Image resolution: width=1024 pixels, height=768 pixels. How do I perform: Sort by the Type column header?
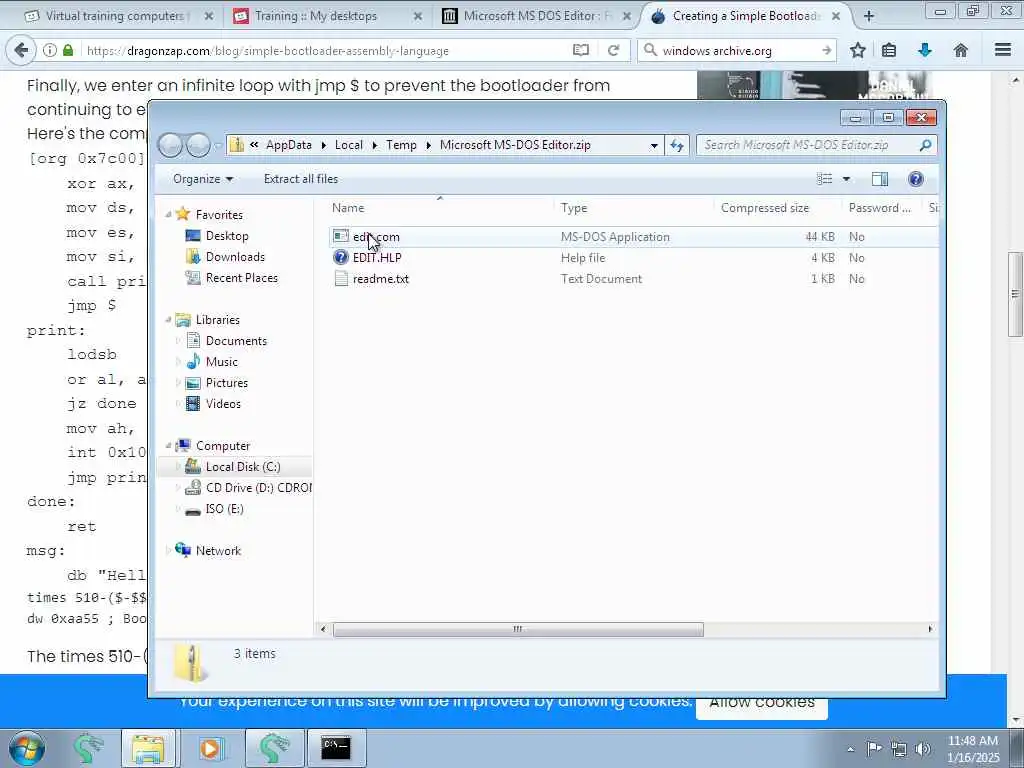coord(633,208)
